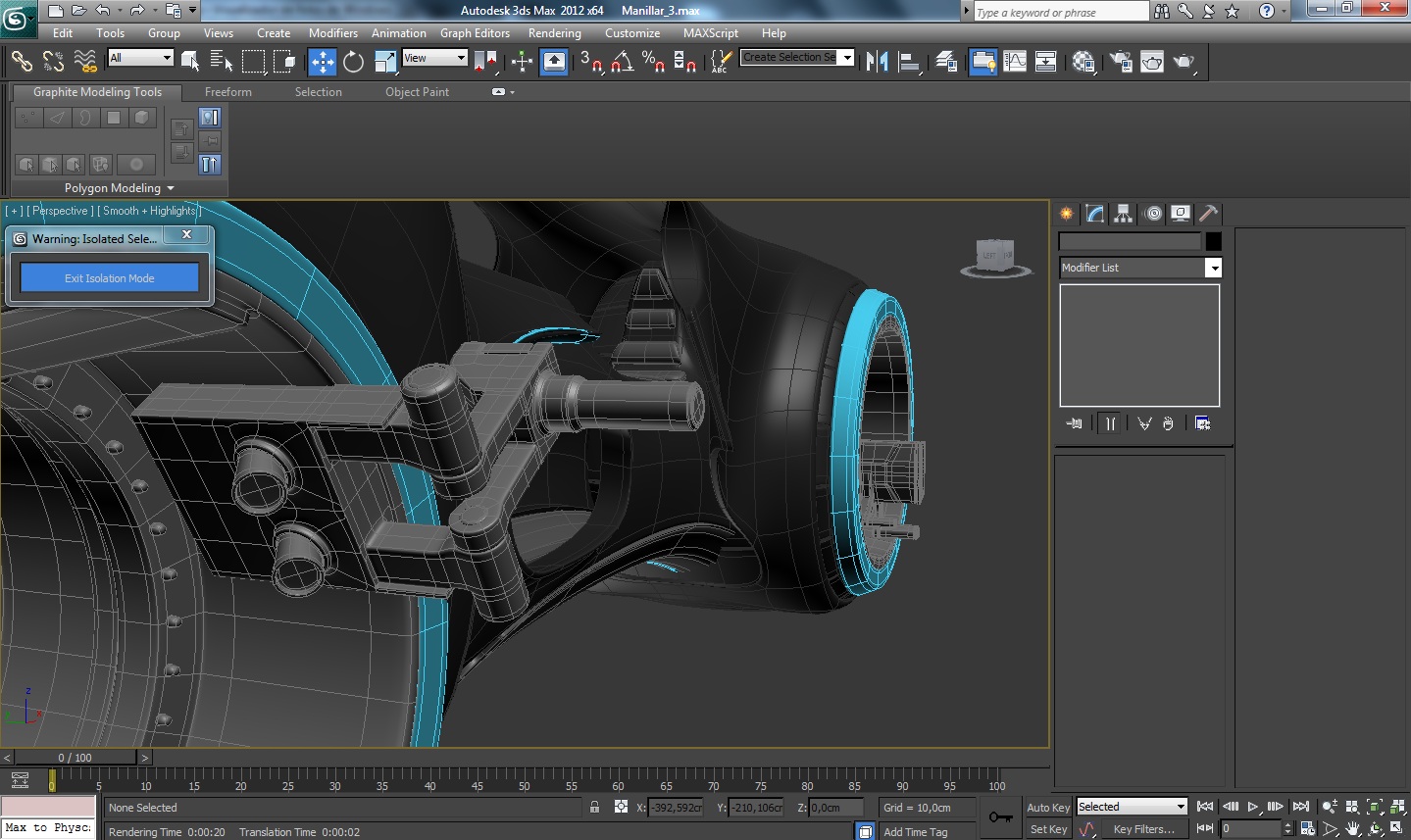Click the Render Setup teapot icon
This screenshot has height=840, width=1411.
click(x=1121, y=62)
